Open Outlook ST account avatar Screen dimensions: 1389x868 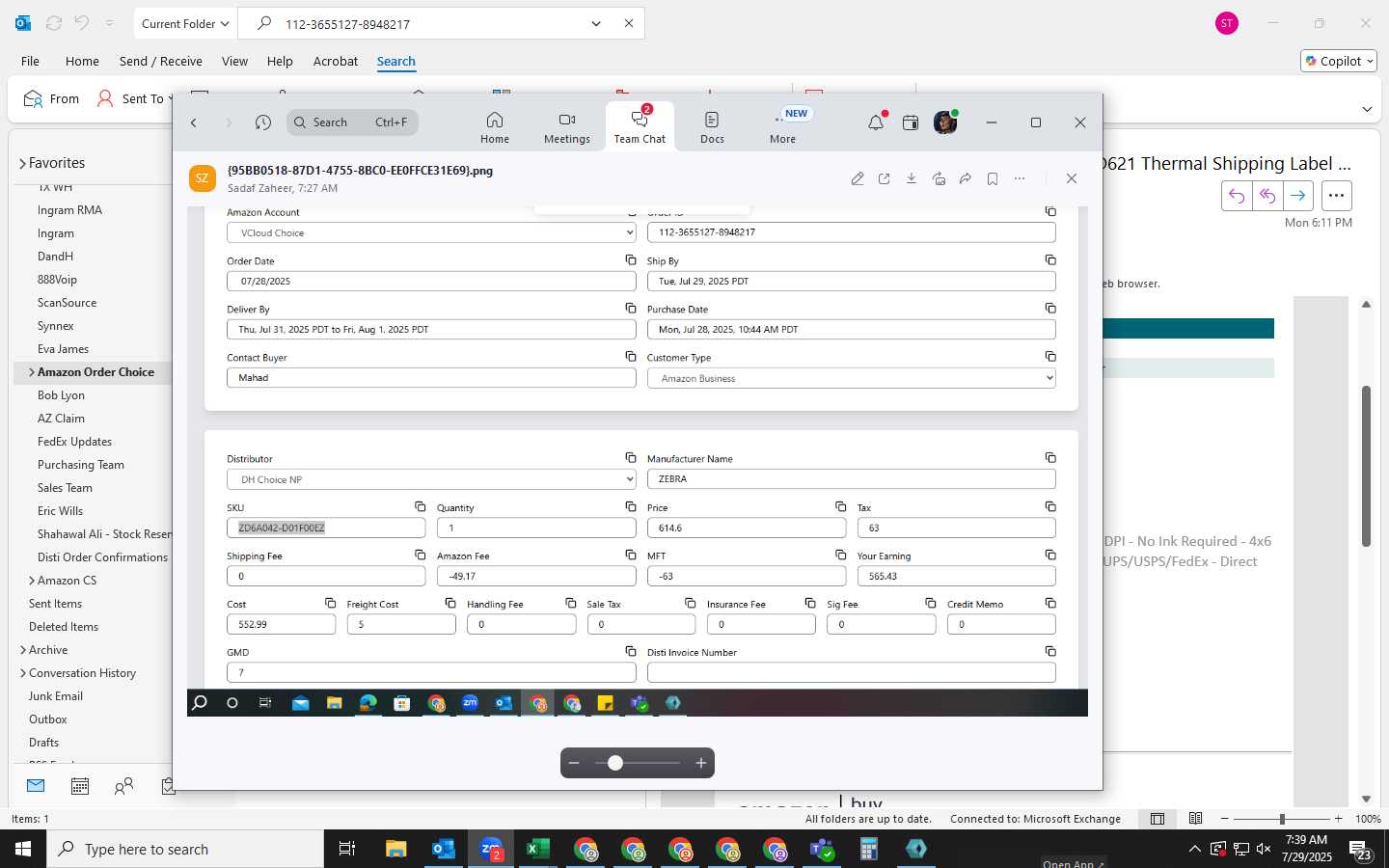[x=1227, y=23]
